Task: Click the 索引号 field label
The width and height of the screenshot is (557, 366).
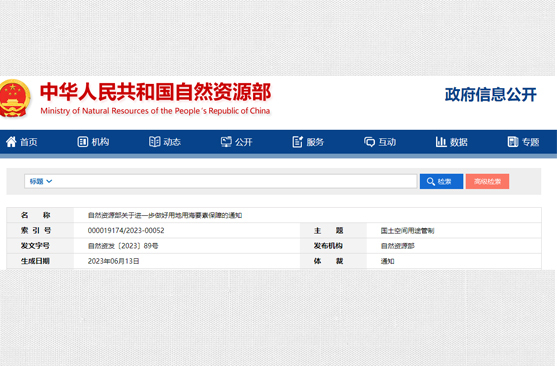Action: (x=36, y=231)
